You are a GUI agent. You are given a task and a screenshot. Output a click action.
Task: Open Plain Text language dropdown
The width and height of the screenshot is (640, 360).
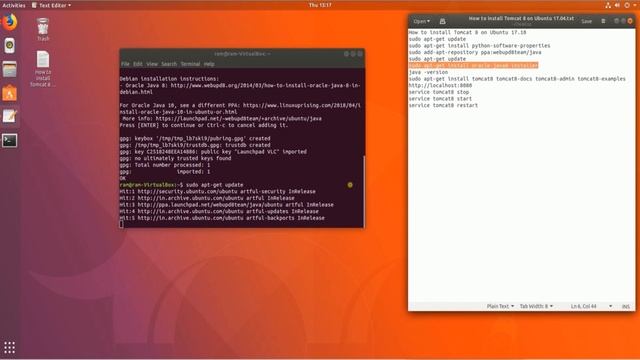(500, 306)
